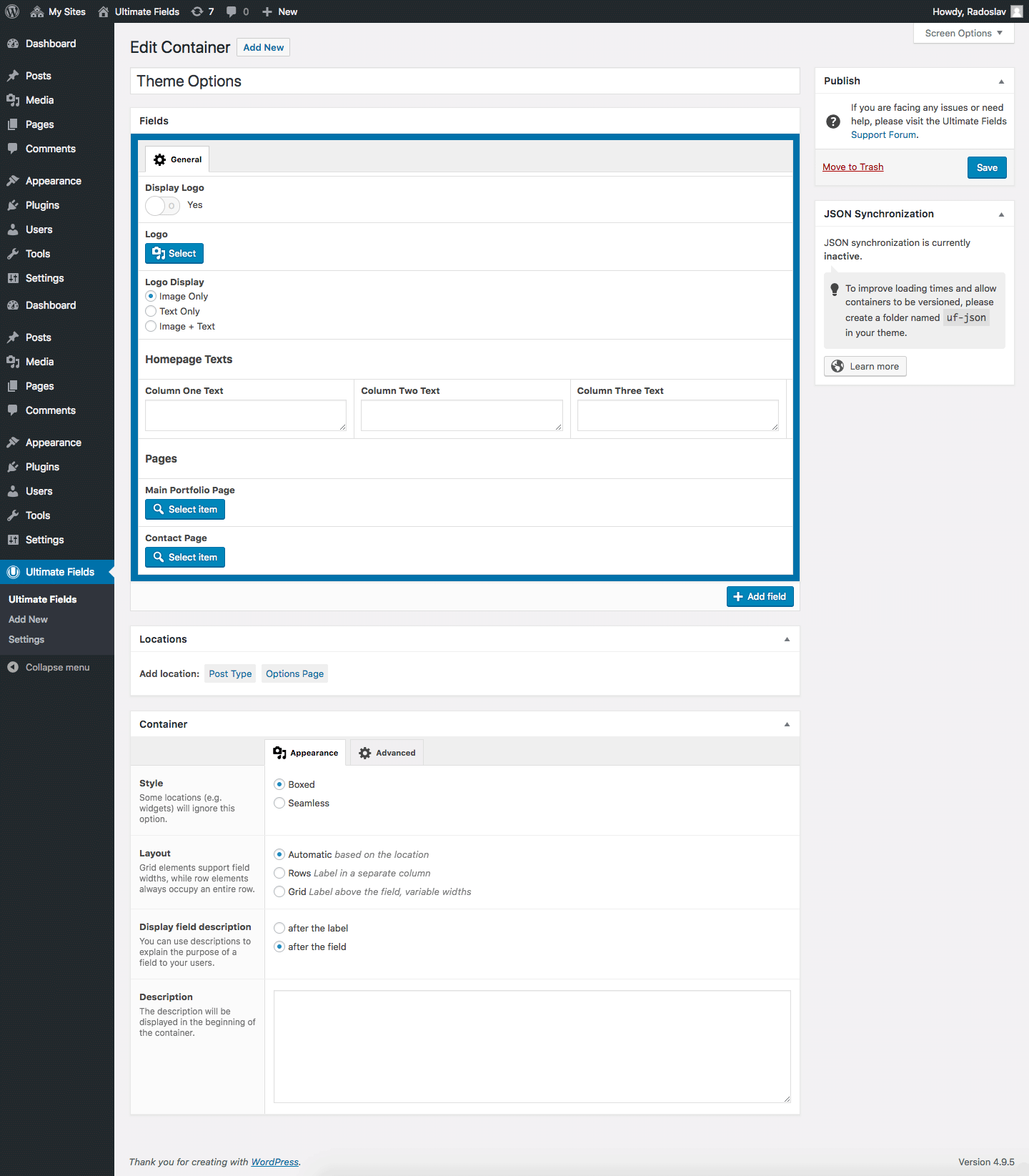Choose the Seamless style radio button

point(279,803)
